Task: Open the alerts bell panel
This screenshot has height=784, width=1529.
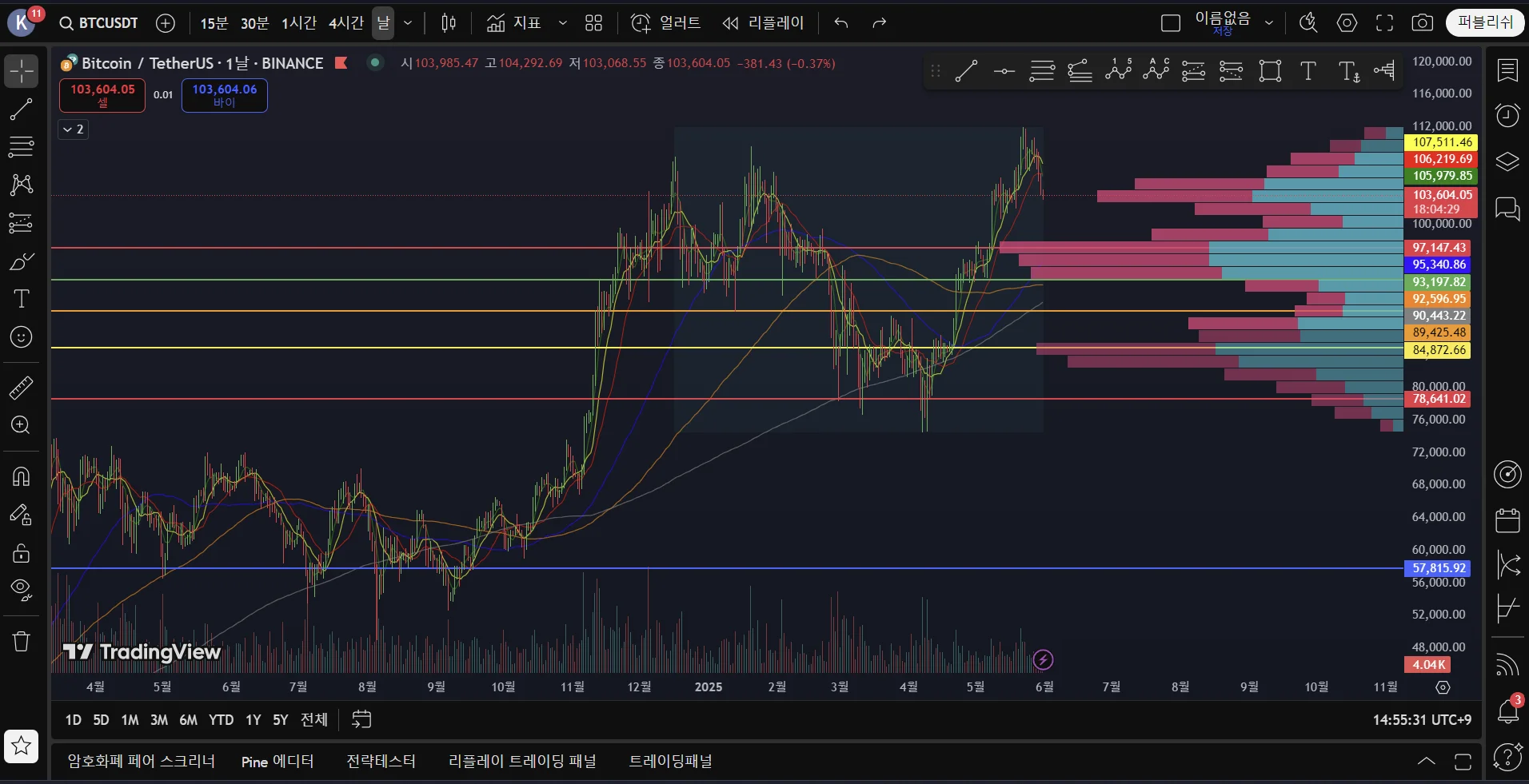Action: click(1507, 710)
